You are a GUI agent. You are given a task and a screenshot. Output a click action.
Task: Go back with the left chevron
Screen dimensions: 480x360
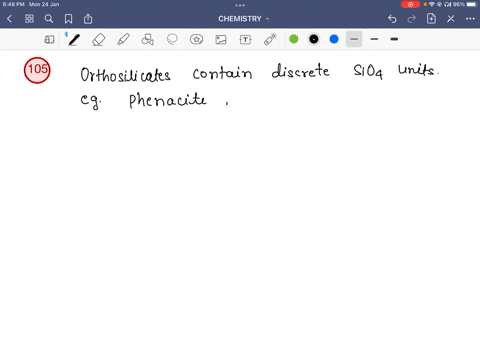coord(10,19)
